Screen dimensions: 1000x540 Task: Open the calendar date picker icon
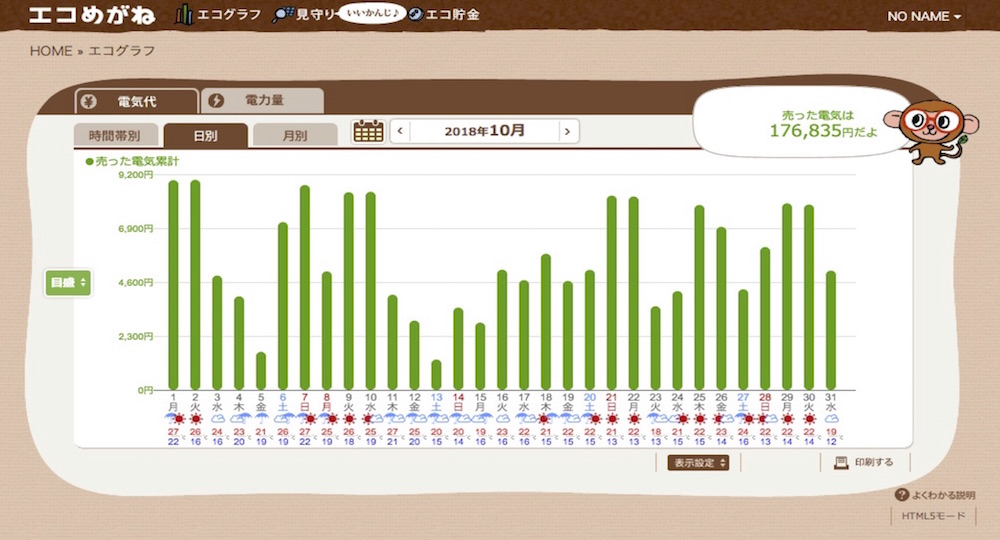368,131
